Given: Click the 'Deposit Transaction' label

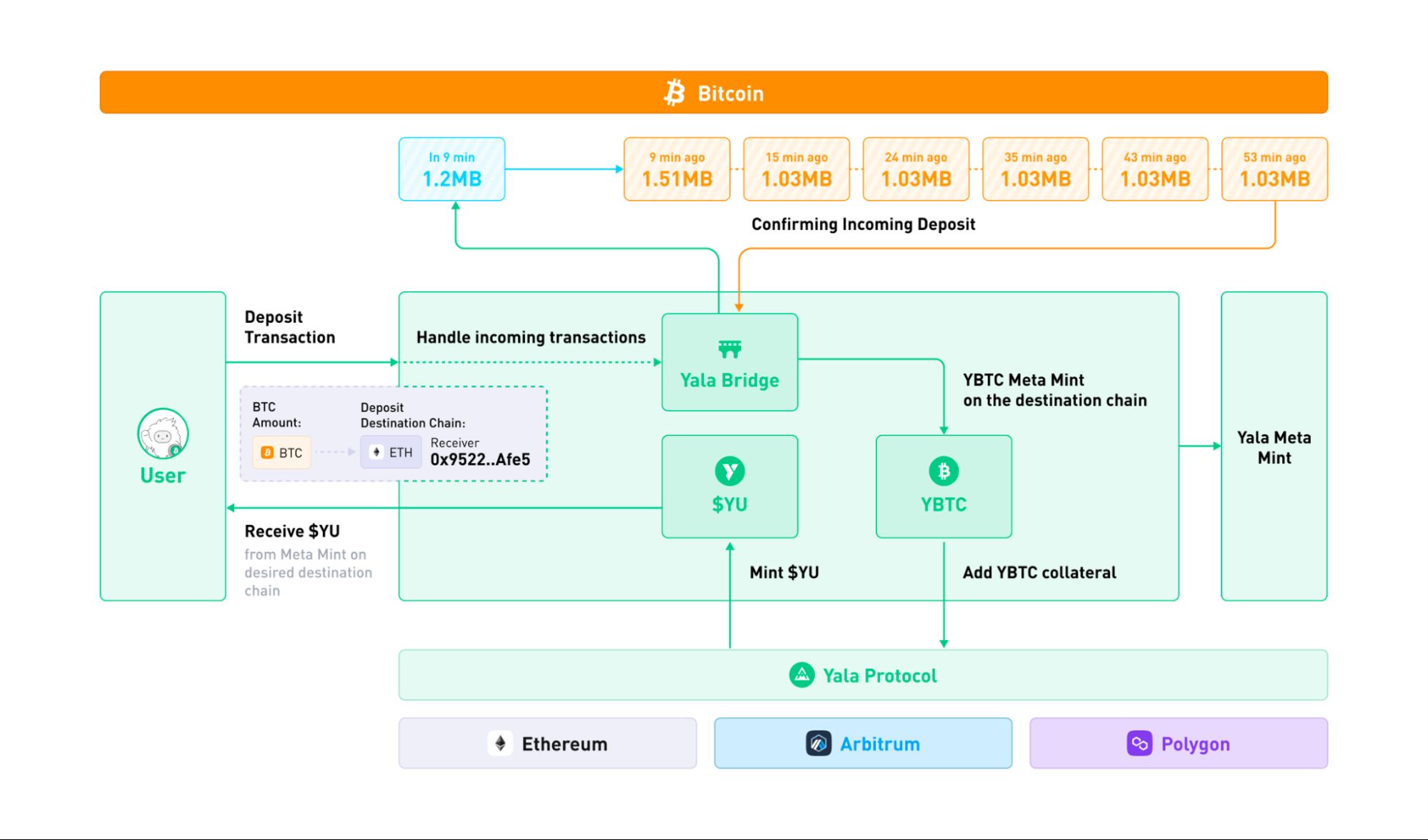Looking at the screenshot, I should 289,327.
